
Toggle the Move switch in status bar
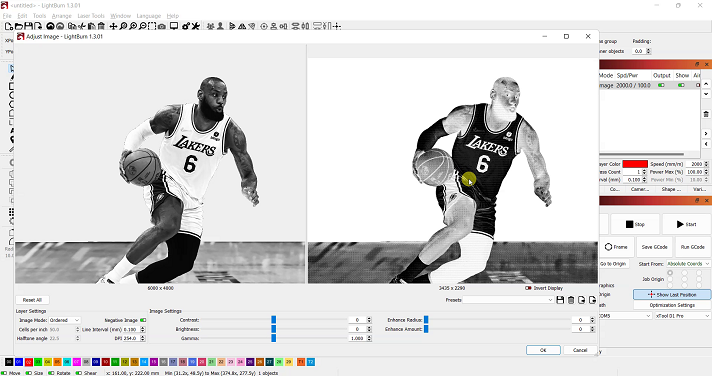click(x=4, y=373)
